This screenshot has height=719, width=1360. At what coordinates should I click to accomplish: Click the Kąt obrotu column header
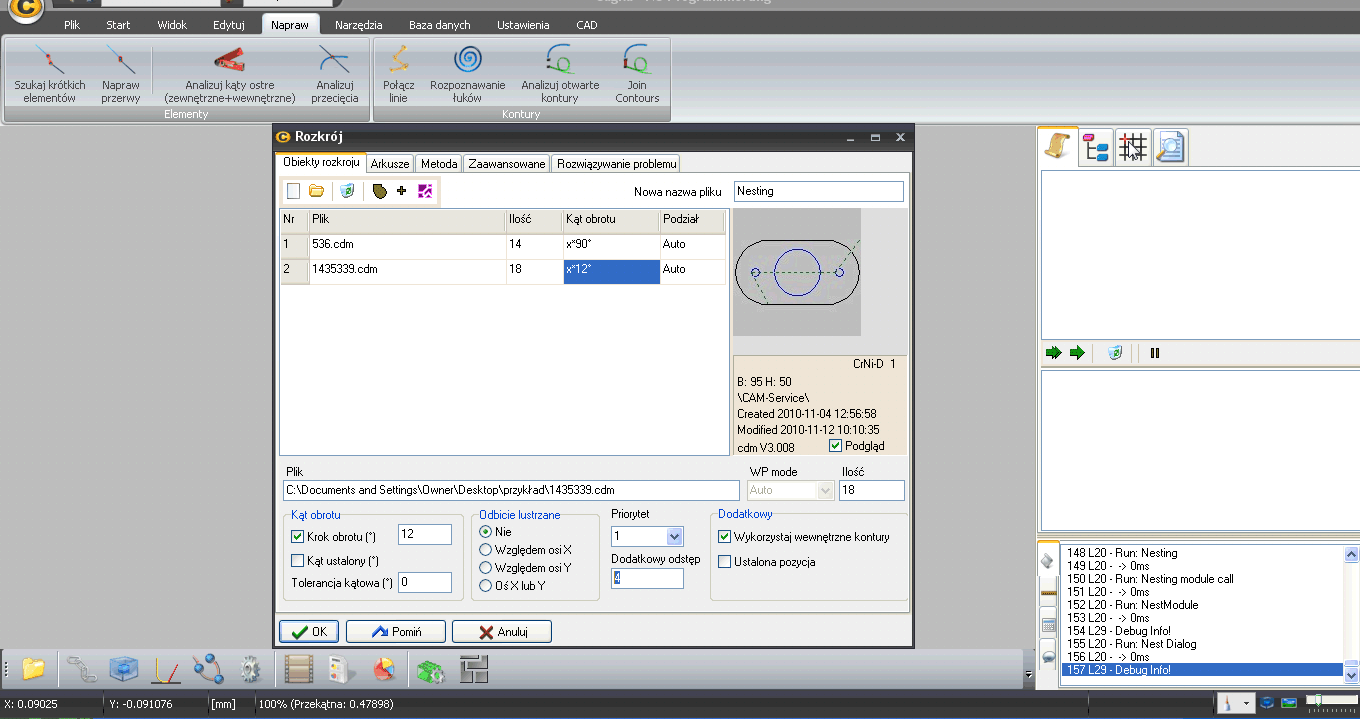[610, 219]
